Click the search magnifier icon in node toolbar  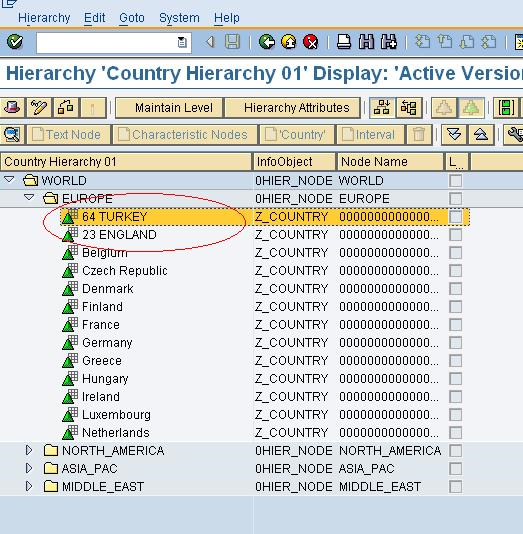tap(12, 135)
